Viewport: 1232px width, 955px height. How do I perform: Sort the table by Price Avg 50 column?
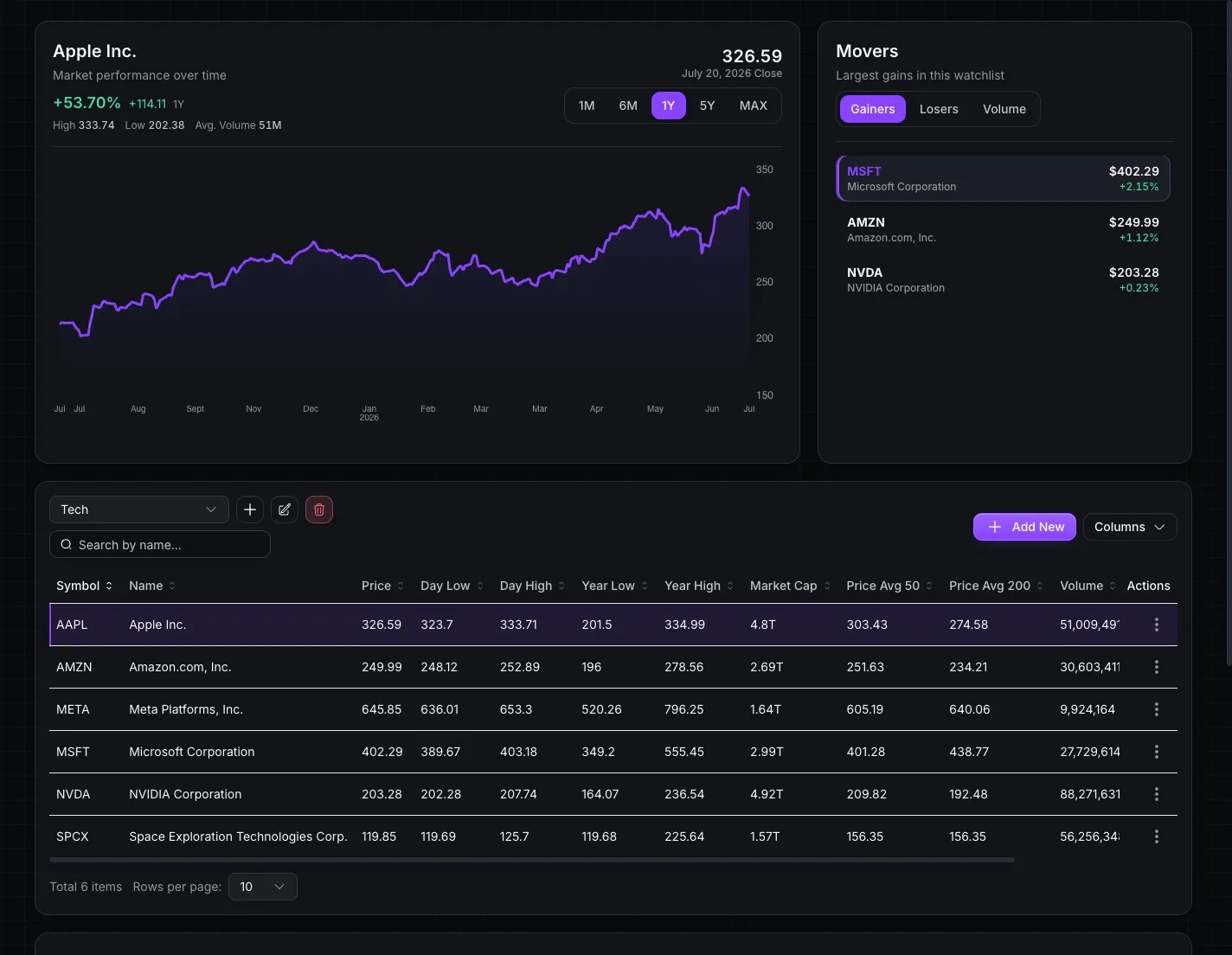889,586
